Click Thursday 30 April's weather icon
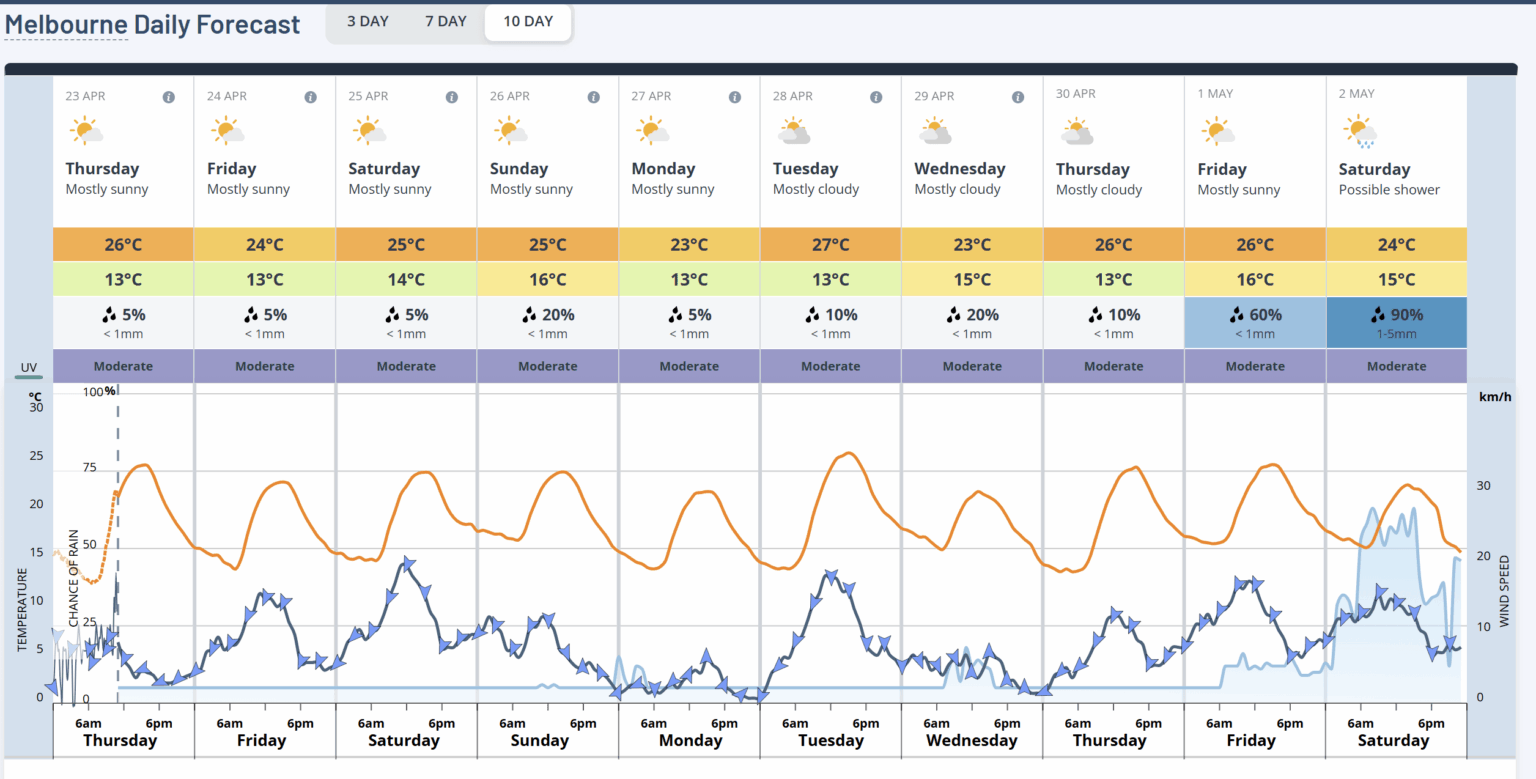 pos(1076,130)
